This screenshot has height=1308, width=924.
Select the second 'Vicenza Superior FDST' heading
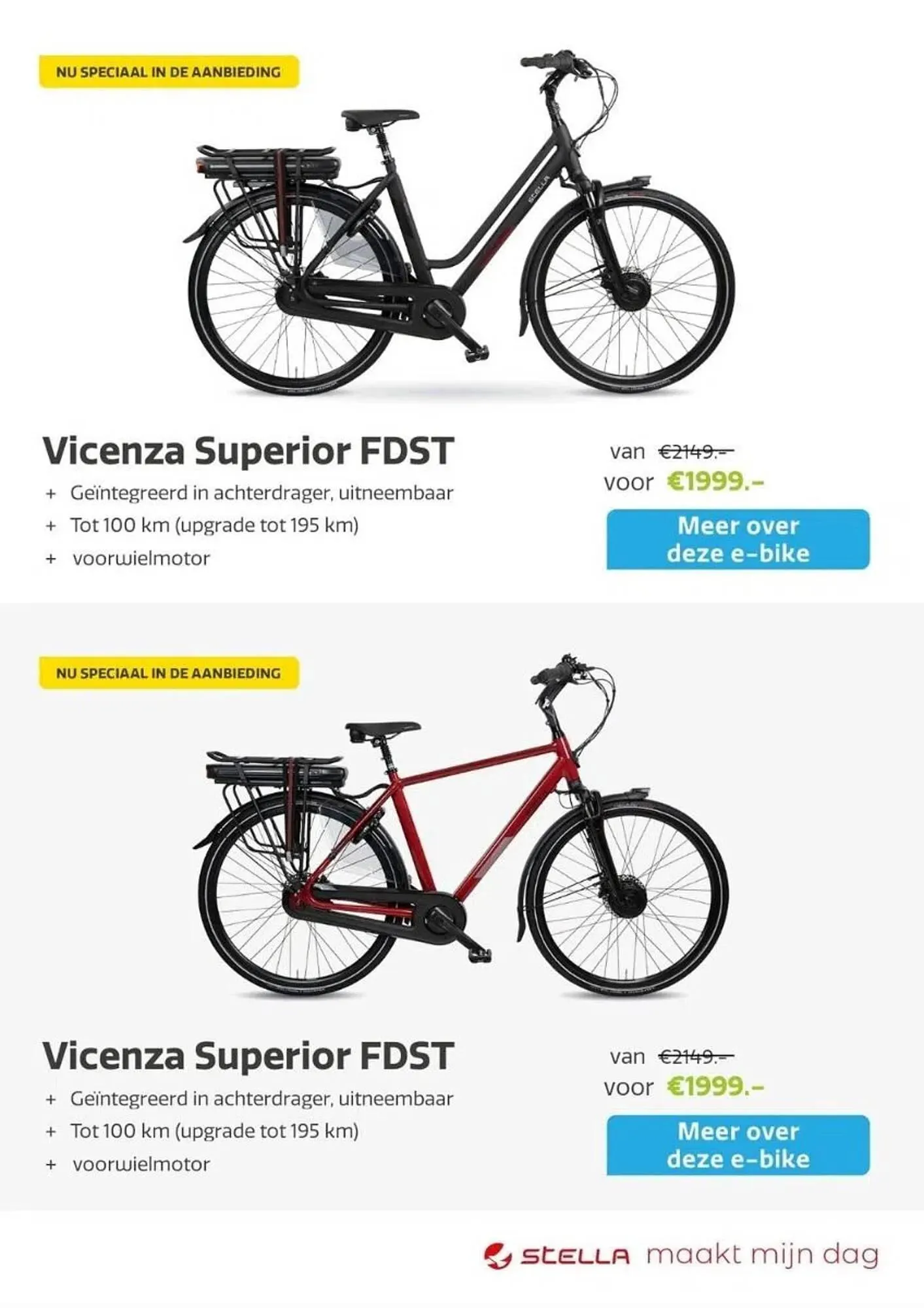point(248,1056)
